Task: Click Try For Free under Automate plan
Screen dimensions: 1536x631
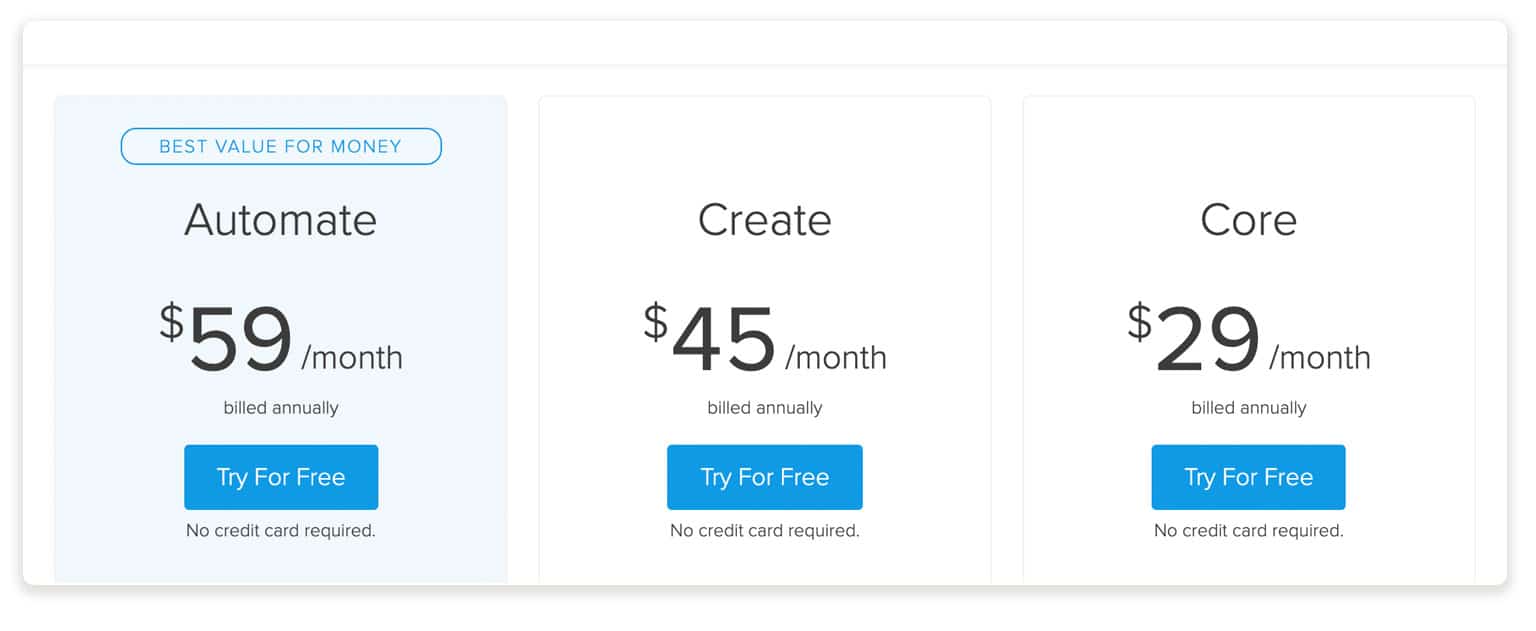Action: pos(281,477)
